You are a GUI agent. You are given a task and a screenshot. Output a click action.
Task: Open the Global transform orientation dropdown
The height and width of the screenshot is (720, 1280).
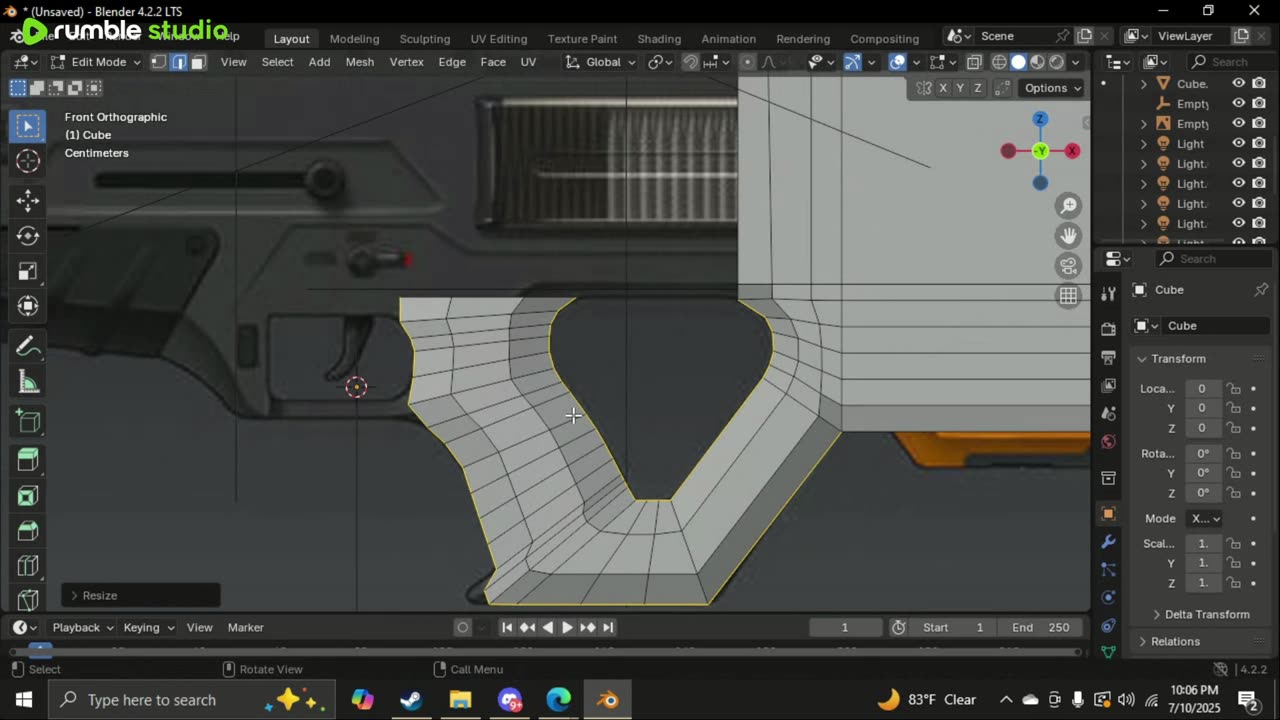[x=601, y=62]
